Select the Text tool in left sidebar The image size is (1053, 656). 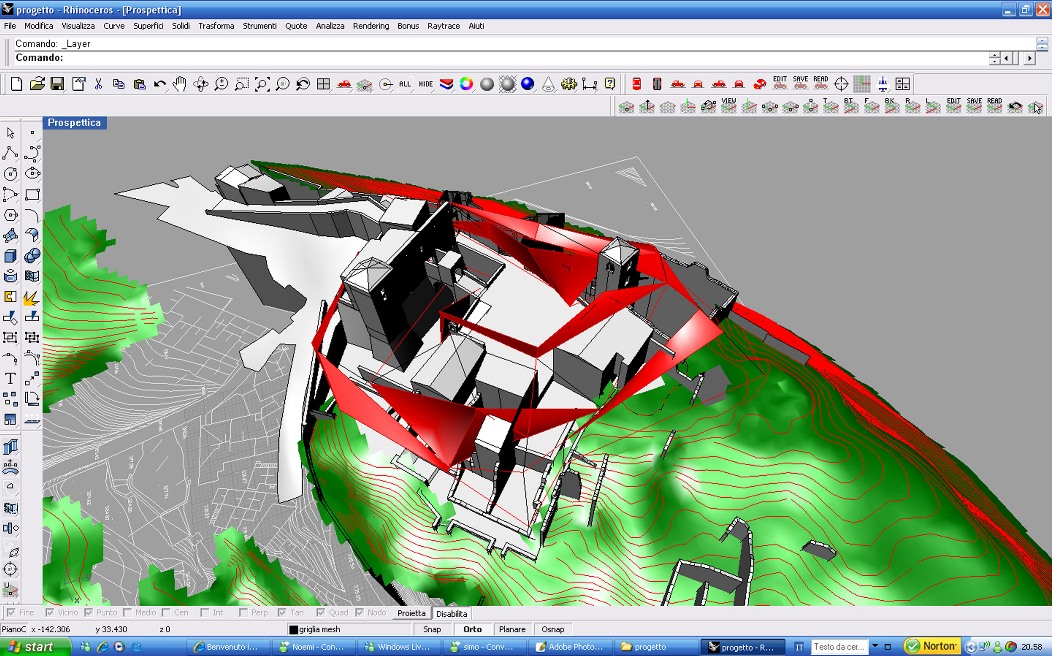pos(11,379)
